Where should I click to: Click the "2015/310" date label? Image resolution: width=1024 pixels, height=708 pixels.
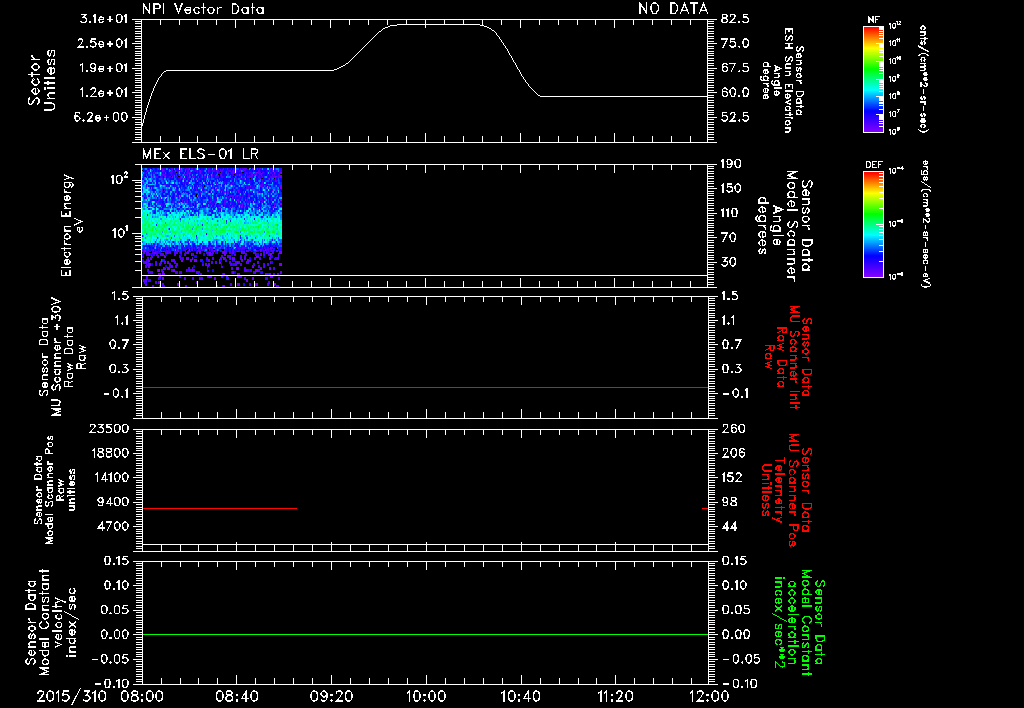(x=71, y=696)
